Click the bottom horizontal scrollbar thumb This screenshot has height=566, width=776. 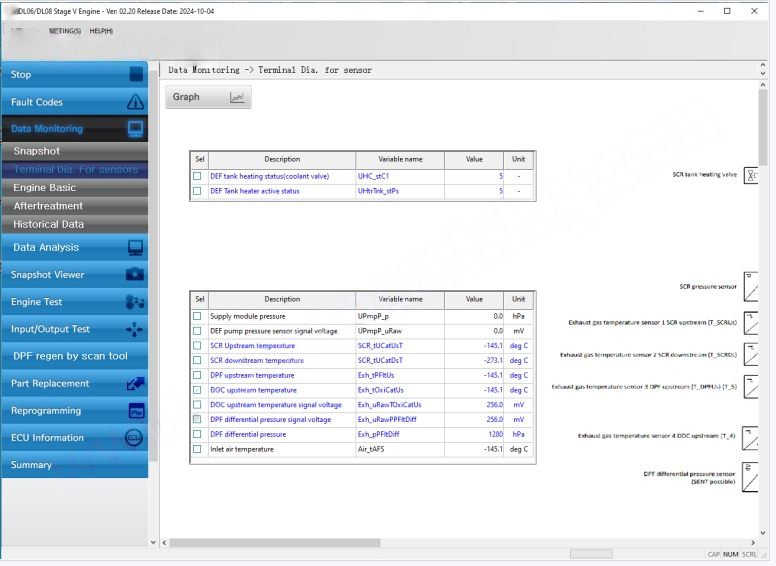point(591,554)
